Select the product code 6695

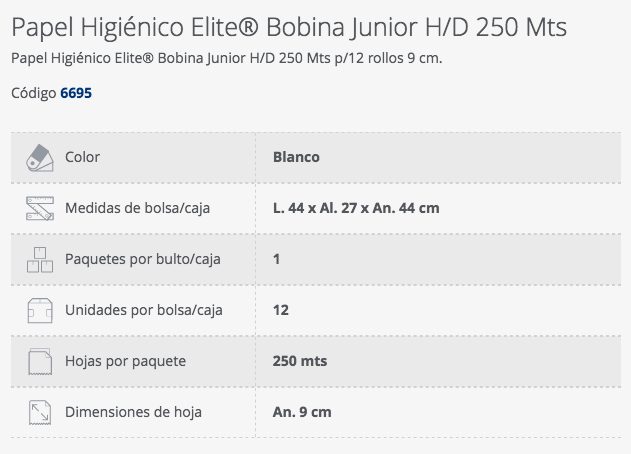76,93
